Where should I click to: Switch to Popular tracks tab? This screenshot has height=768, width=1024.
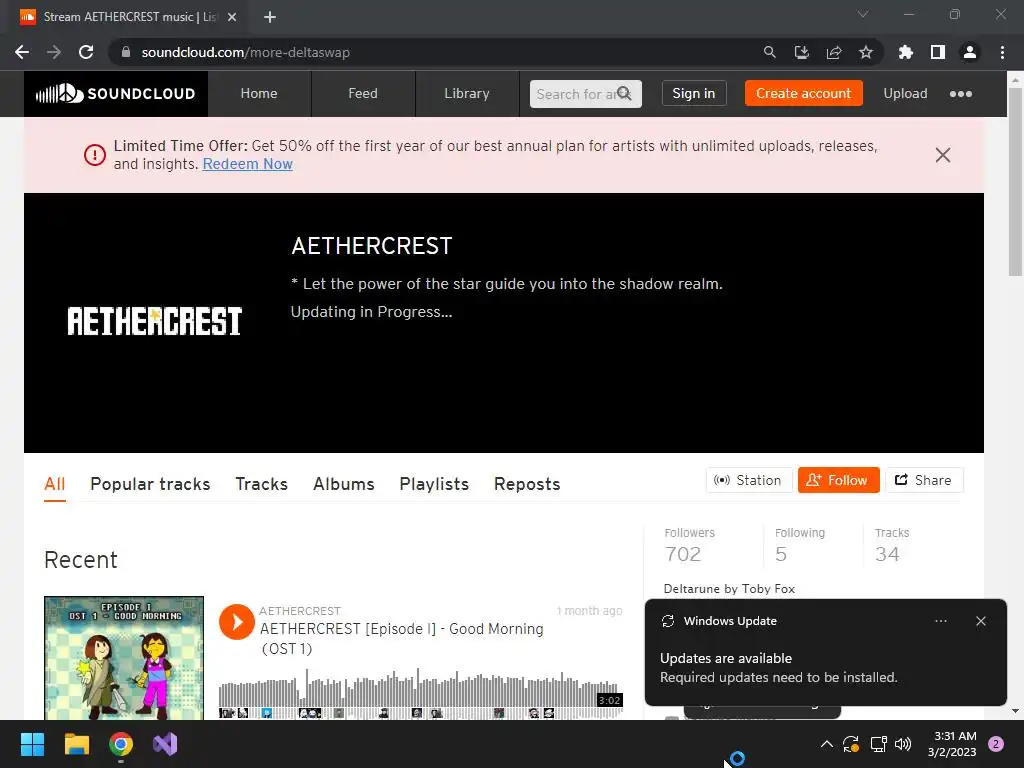(x=150, y=484)
